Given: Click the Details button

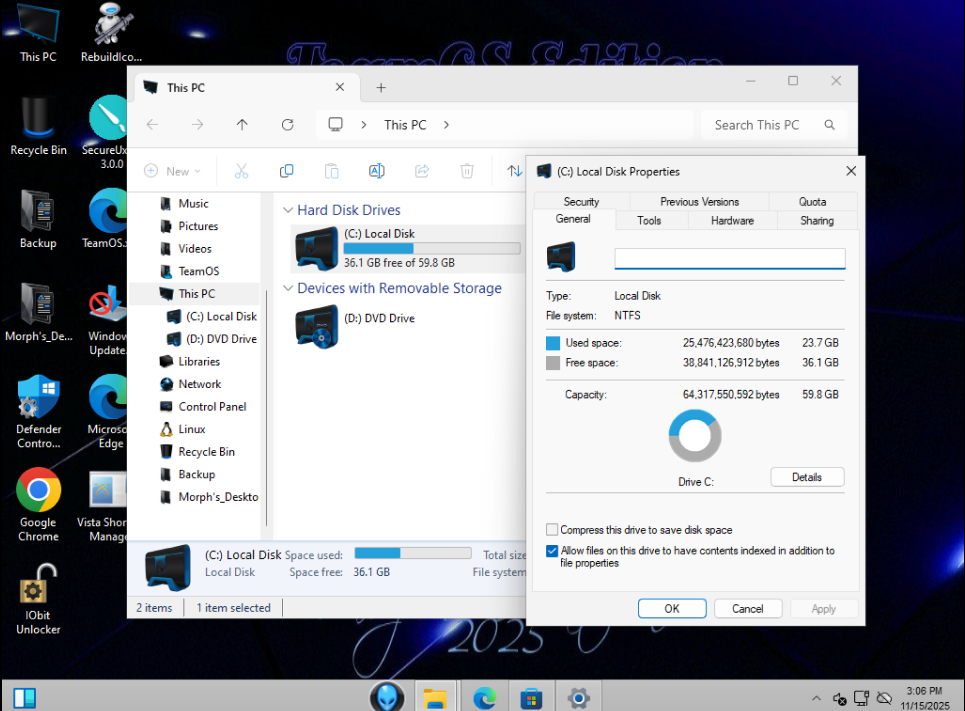Looking at the screenshot, I should (807, 477).
